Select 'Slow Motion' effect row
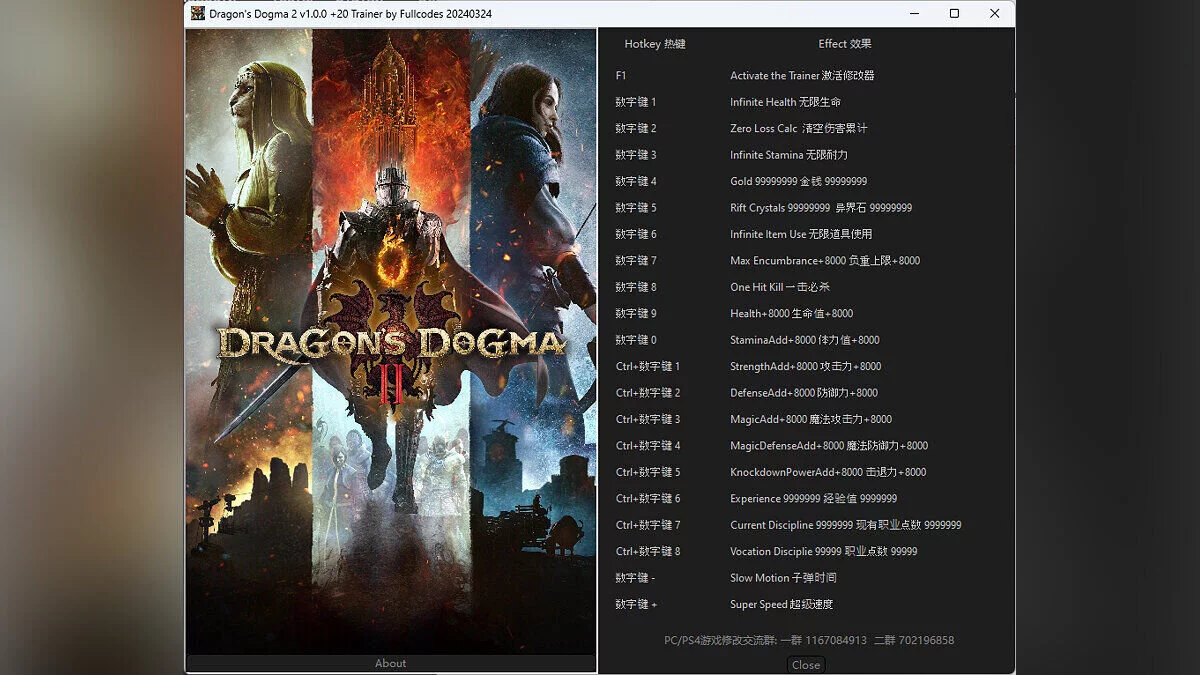 tap(783, 578)
